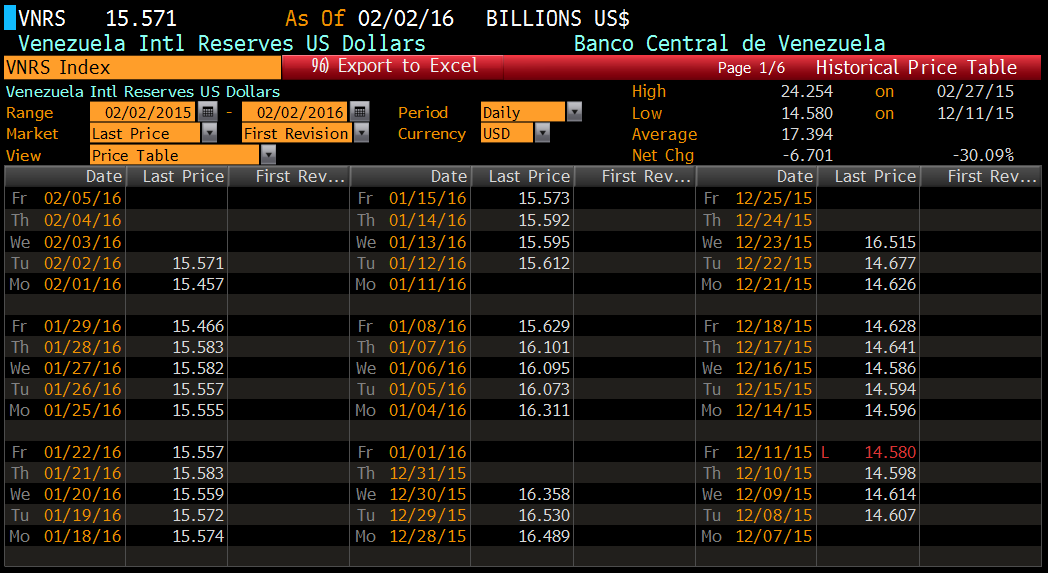Click the value 14.607 for 12/08/15
Image resolution: width=1048 pixels, height=573 pixels.
point(890,515)
